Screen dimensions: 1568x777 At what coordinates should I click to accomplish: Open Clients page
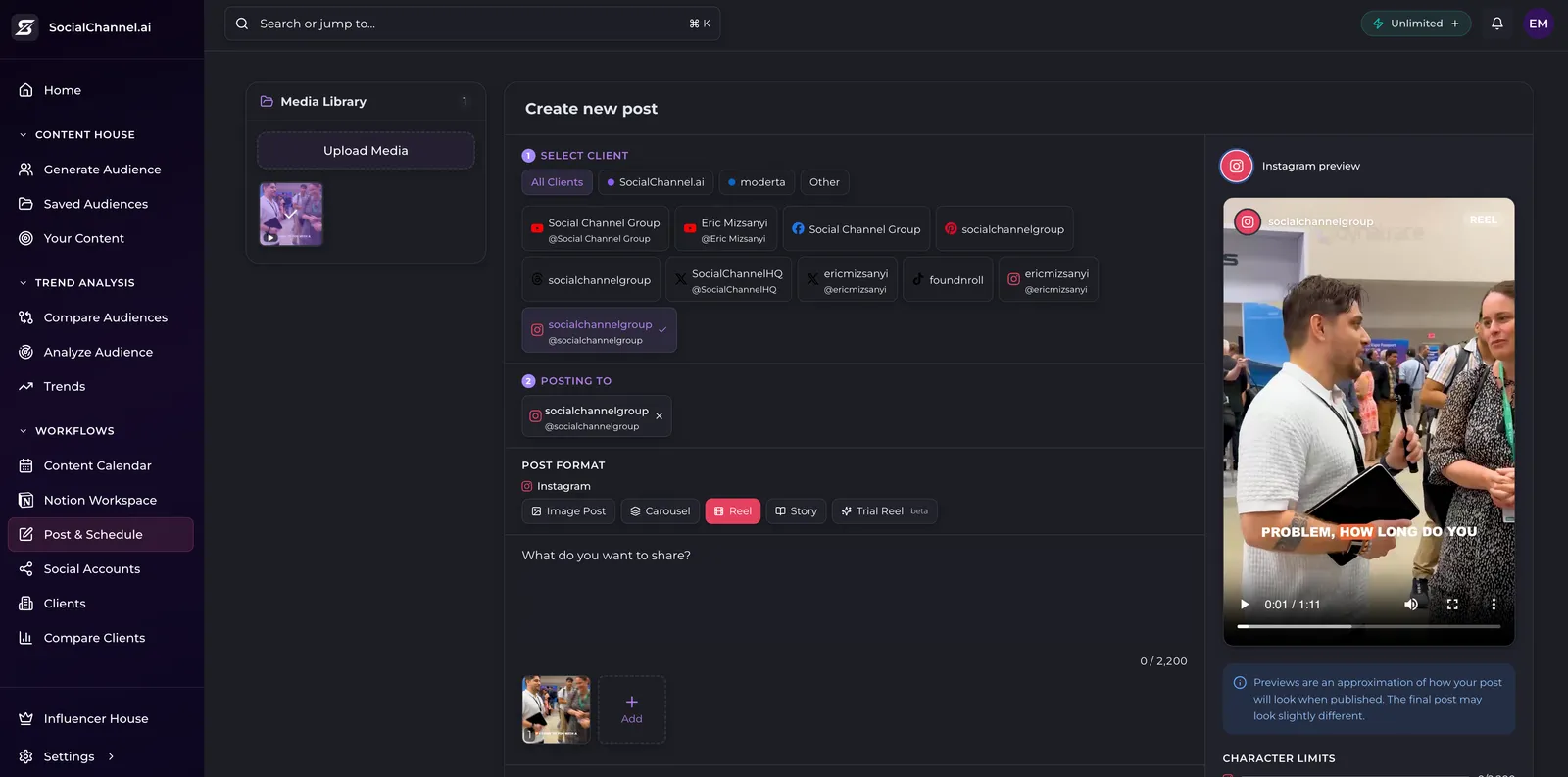coord(102,604)
